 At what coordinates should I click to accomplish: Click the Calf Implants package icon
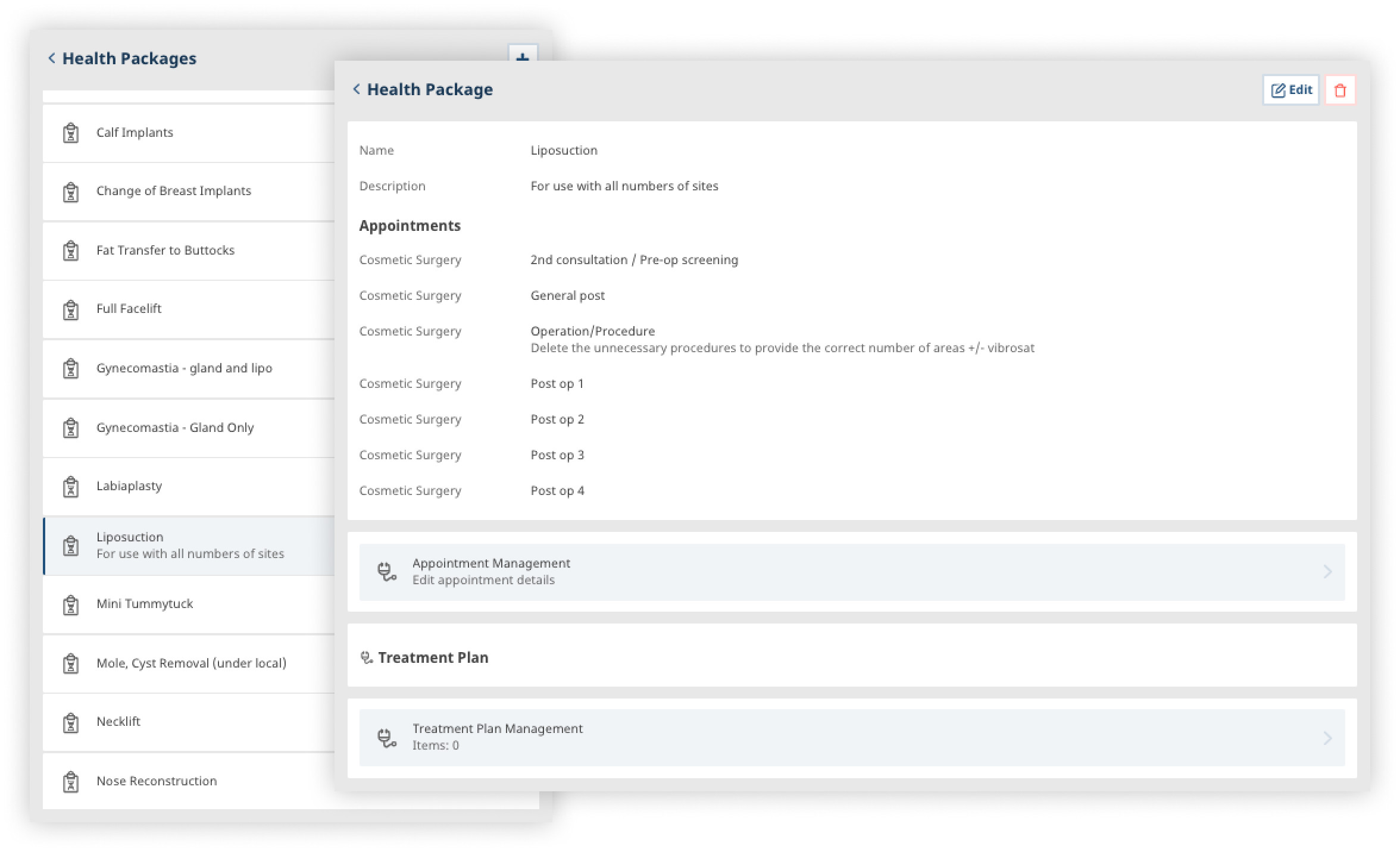[71, 131]
